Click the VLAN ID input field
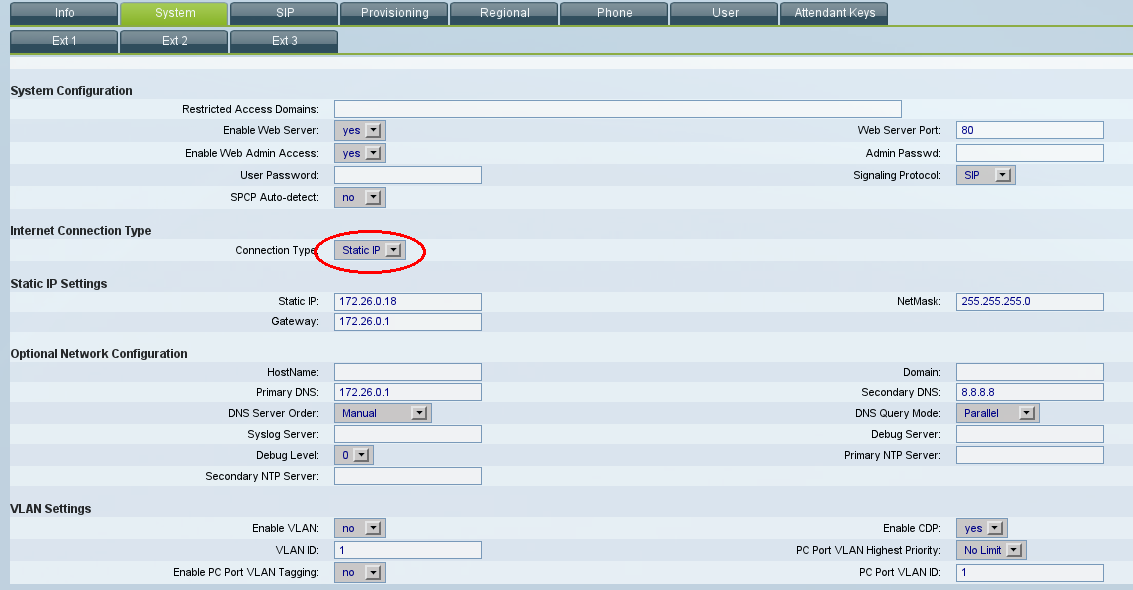Image resolution: width=1133 pixels, height=590 pixels. [408, 550]
